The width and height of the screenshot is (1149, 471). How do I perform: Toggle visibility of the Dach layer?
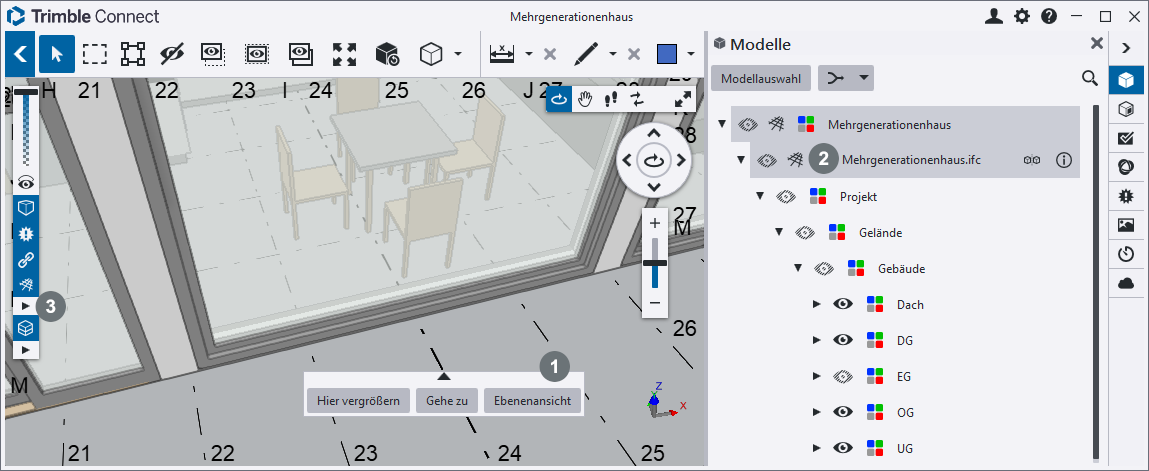[843, 304]
